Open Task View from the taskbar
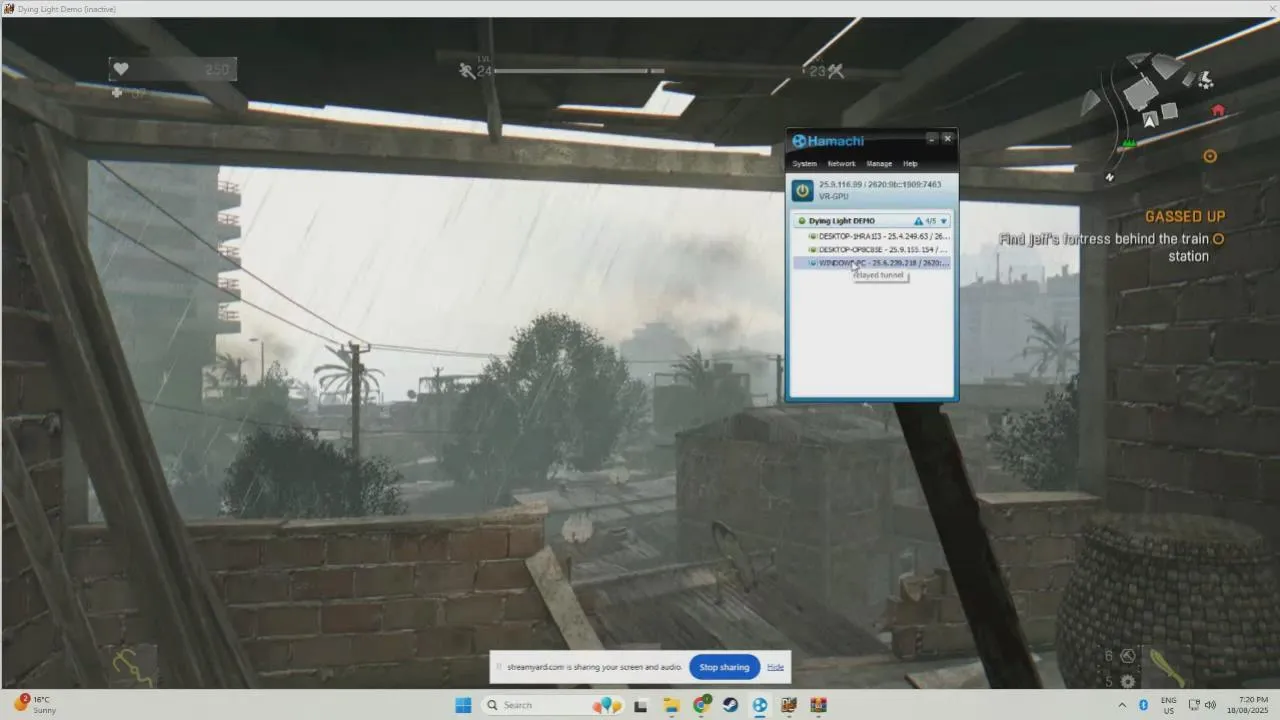This screenshot has width=1280, height=720. 640,705
